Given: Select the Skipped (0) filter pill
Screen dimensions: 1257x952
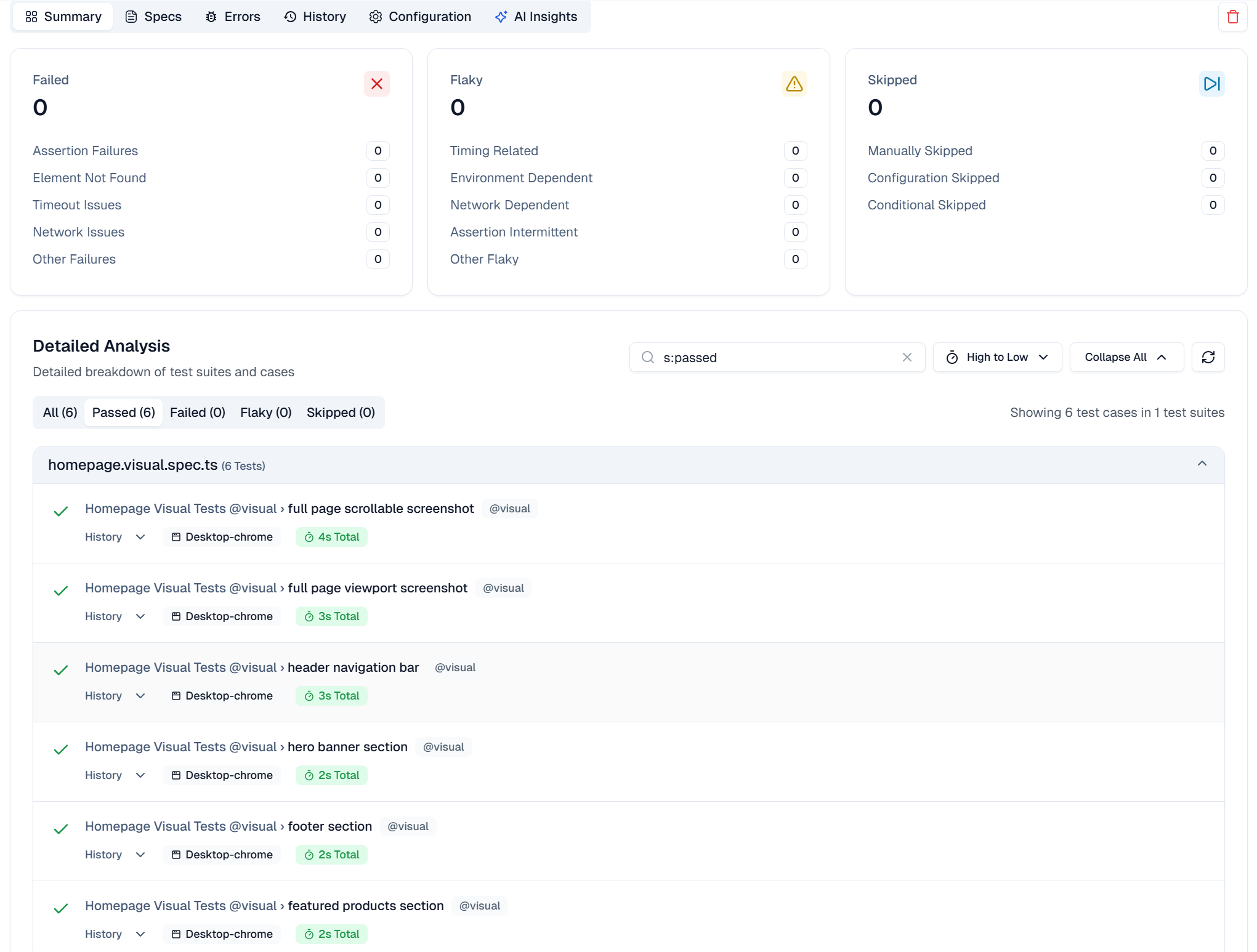Looking at the screenshot, I should click(x=340, y=412).
